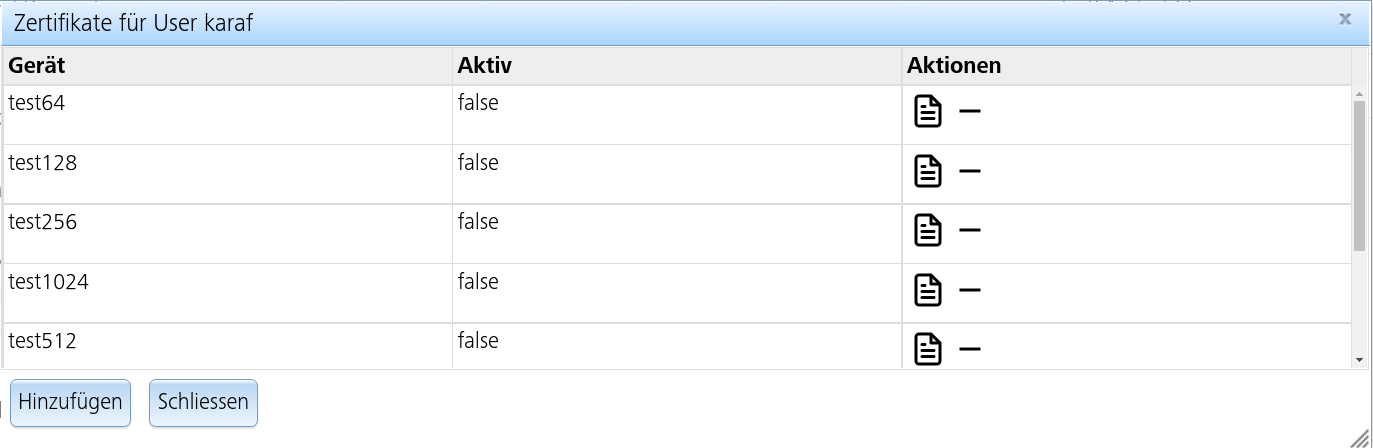View document icon for test128
The width and height of the screenshot is (1373, 448).
coord(928,171)
